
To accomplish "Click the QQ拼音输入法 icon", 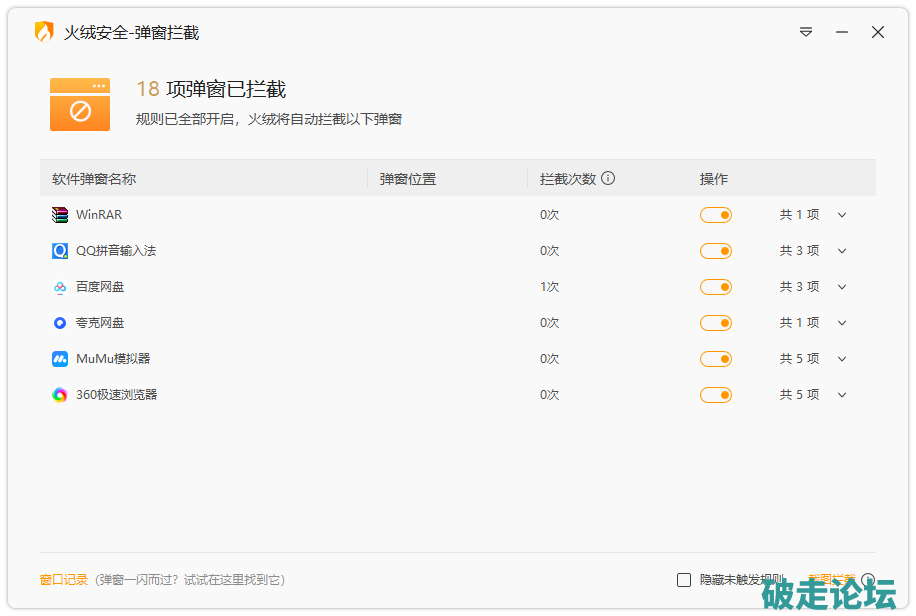I will point(60,251).
